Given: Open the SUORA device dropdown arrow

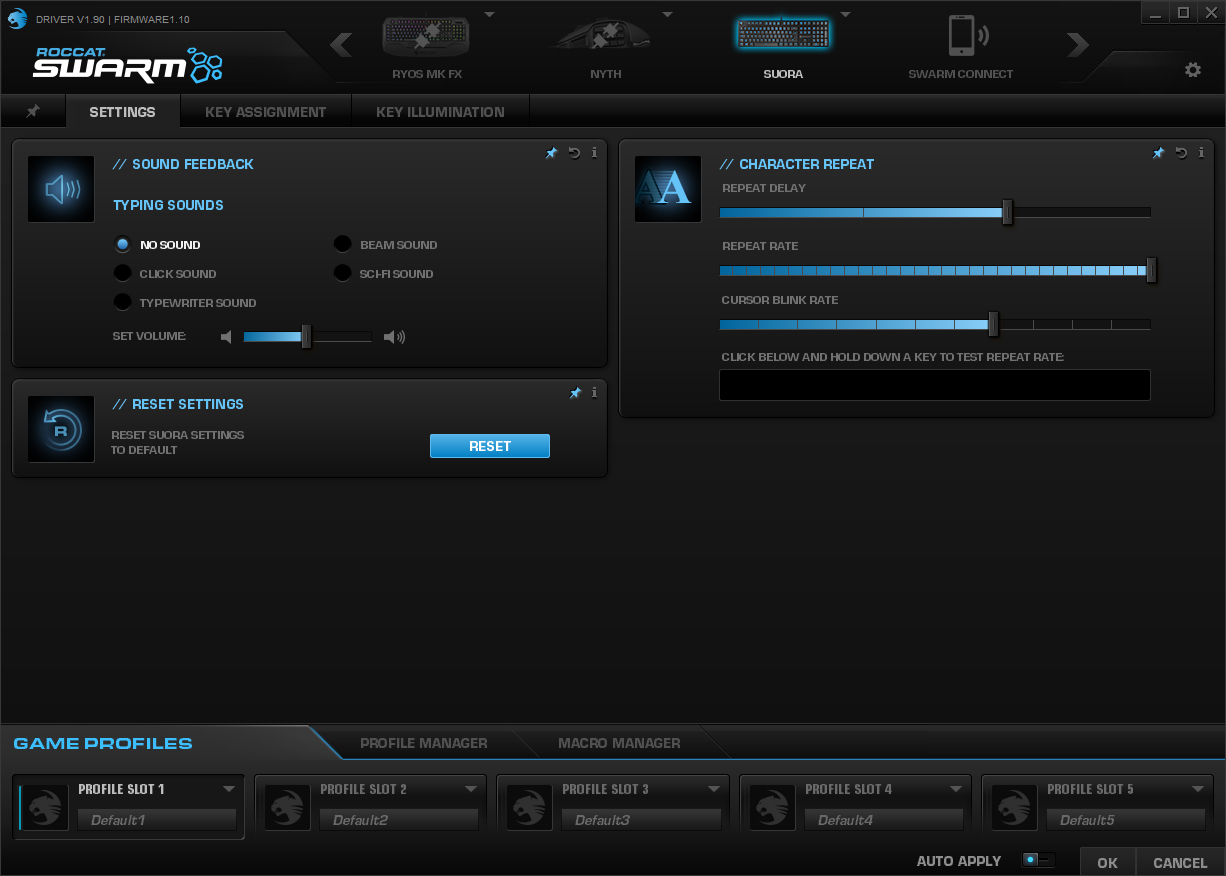Looking at the screenshot, I should [x=845, y=14].
